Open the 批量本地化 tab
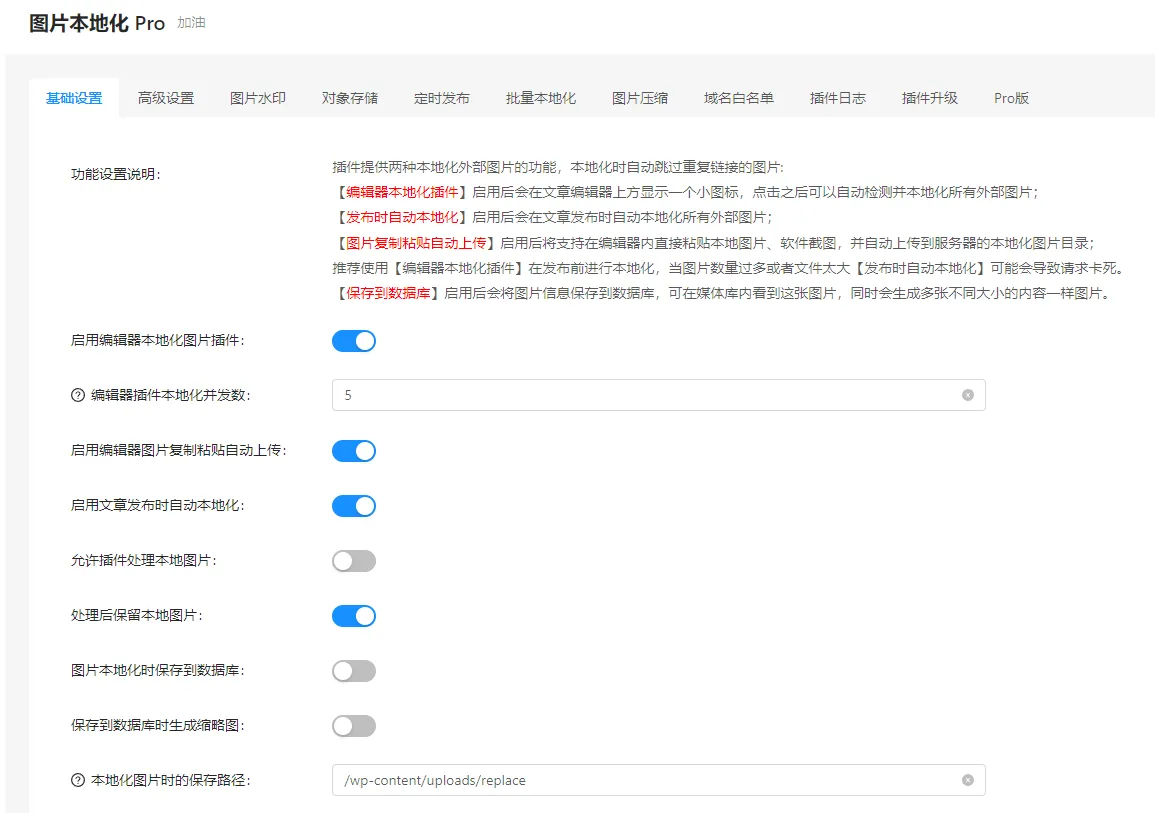The image size is (1155, 813). 541,98
